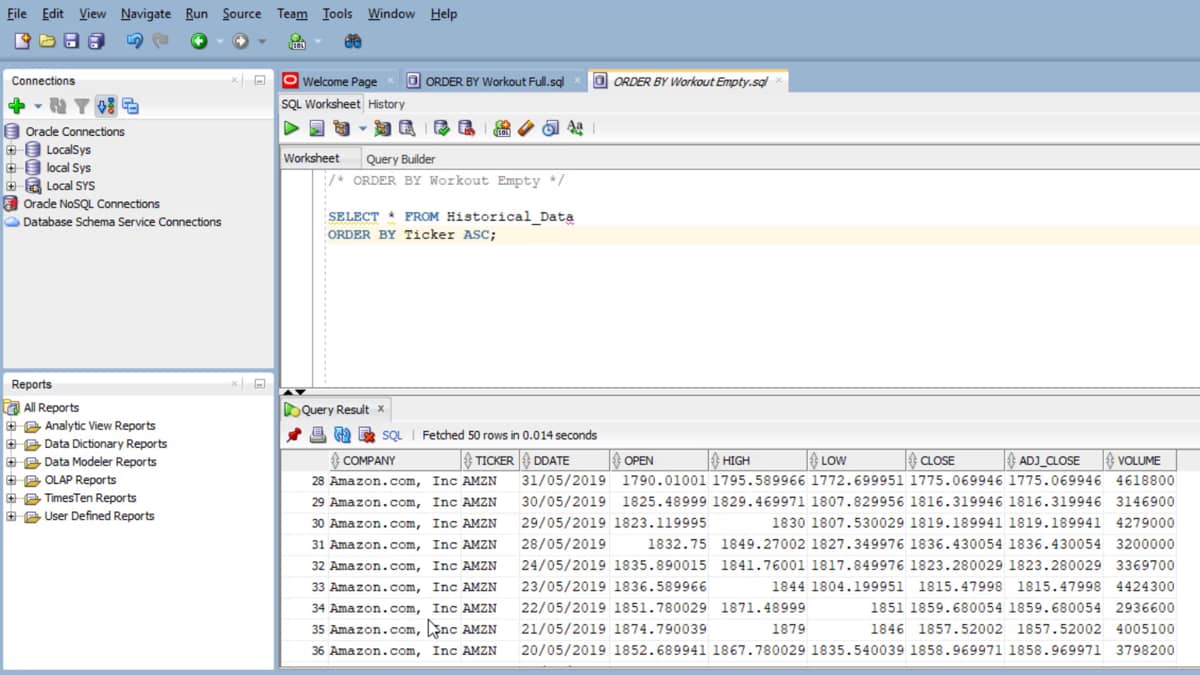Click the SQL History clock icon
The image size is (1200, 675).
point(550,128)
